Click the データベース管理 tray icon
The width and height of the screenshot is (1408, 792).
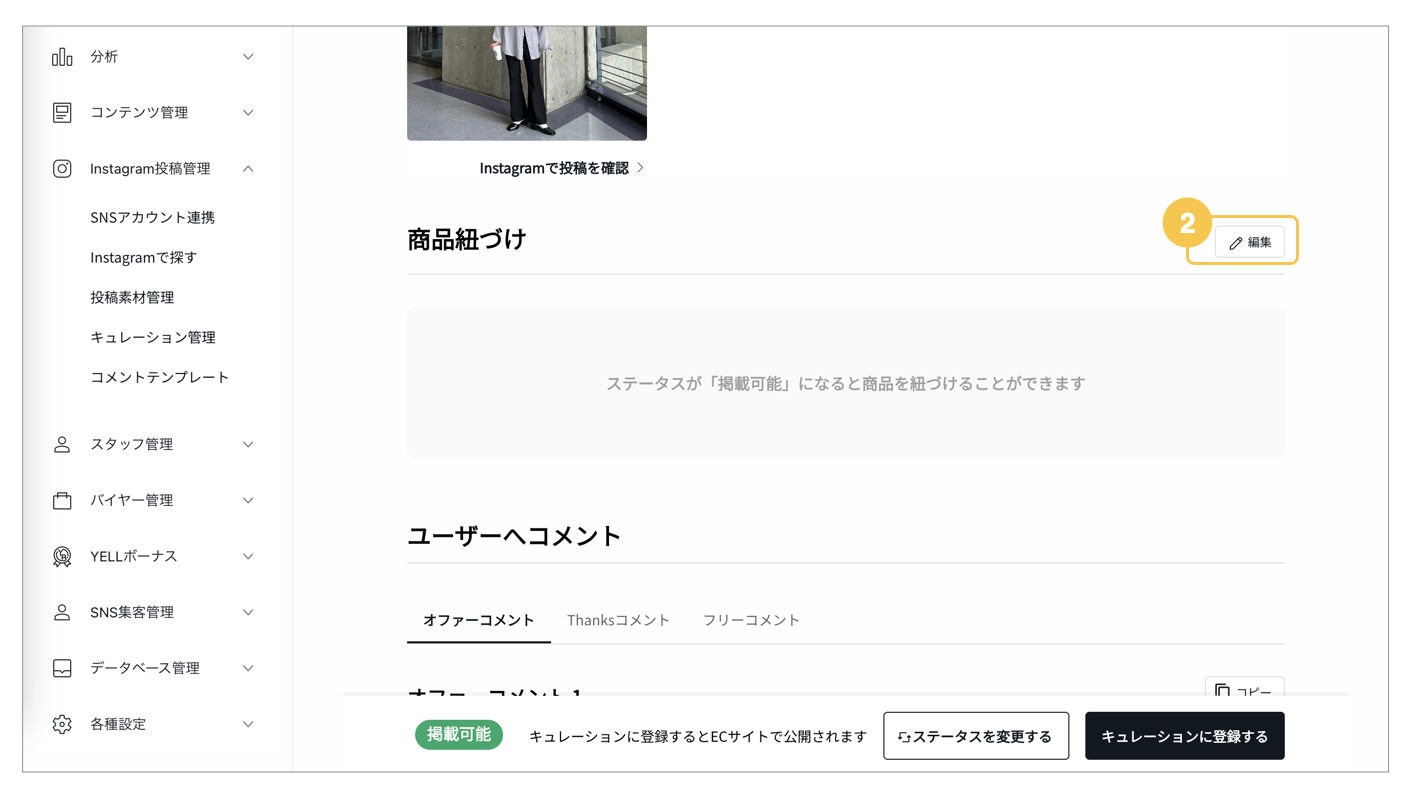tap(62, 668)
